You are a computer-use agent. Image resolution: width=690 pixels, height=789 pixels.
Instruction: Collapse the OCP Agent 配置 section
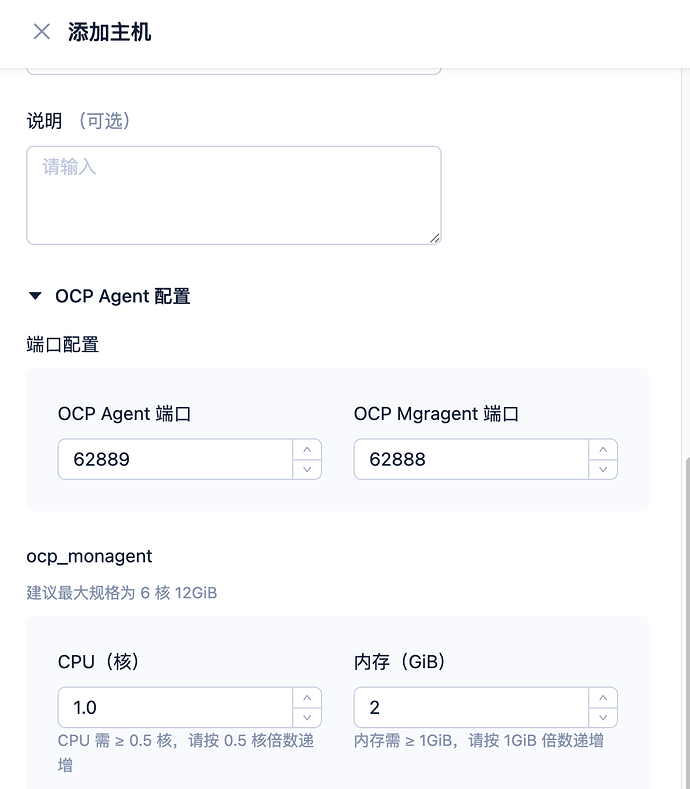point(36,296)
